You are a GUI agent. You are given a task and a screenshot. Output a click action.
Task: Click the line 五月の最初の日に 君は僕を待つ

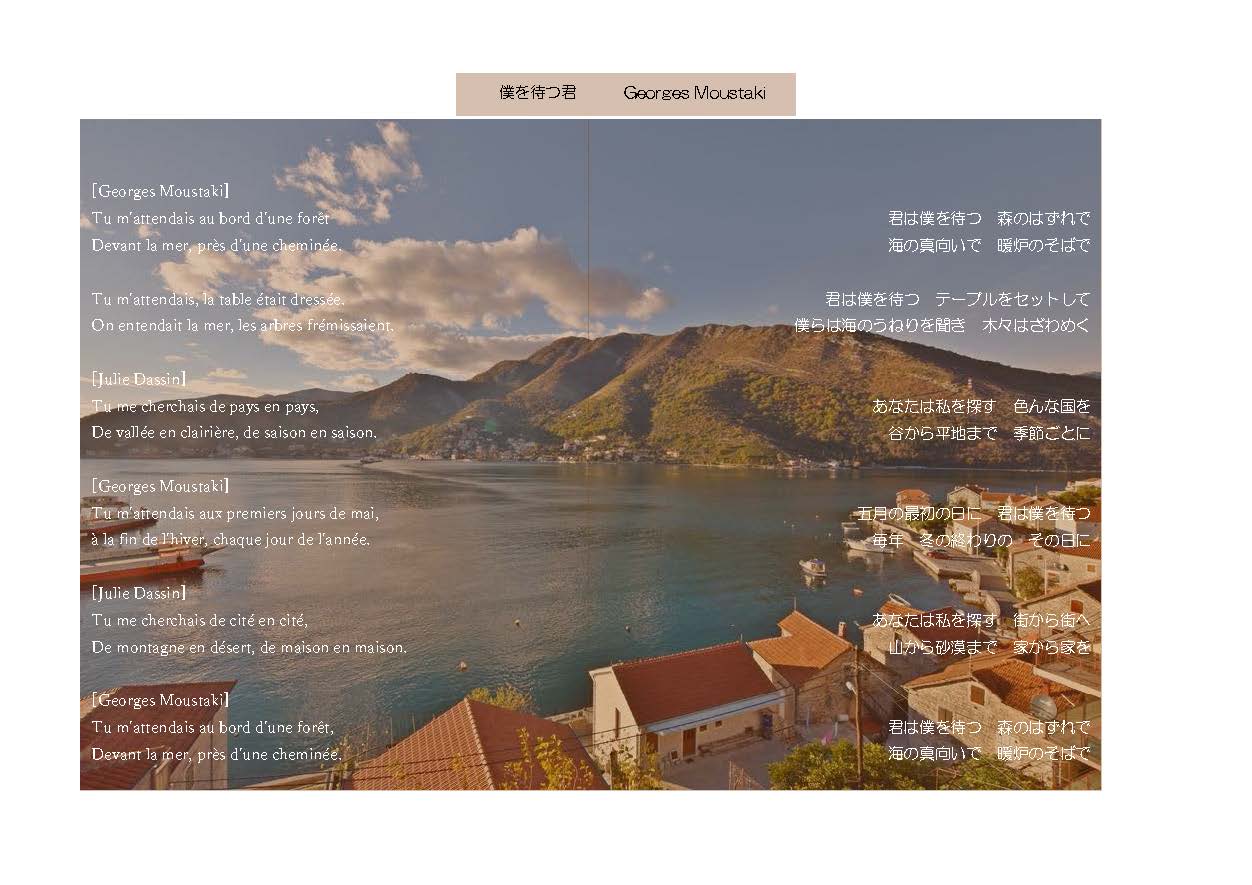click(973, 513)
